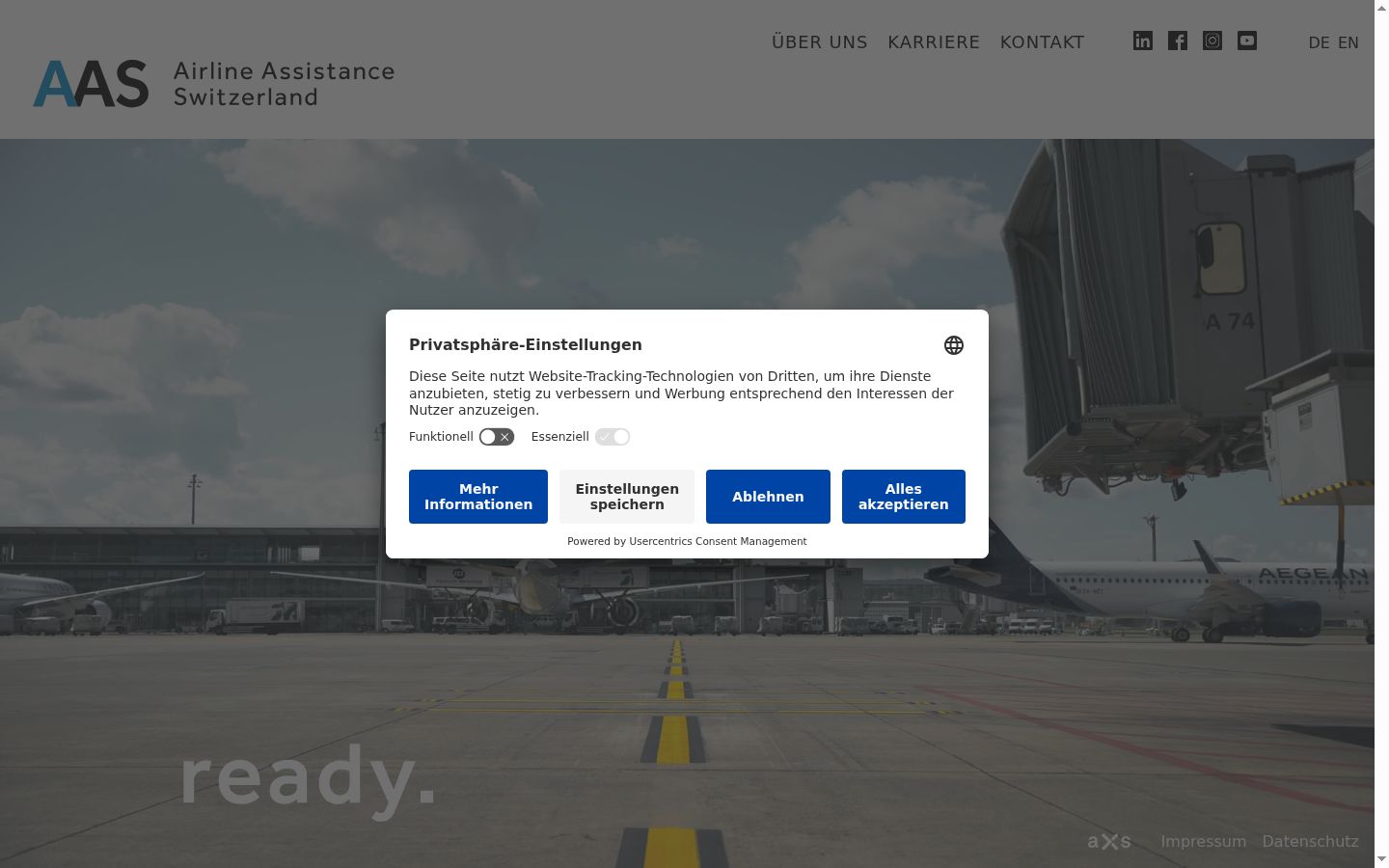Click the scrollbar down arrow
Viewport: 1389px width, 868px height.
click(x=1381, y=859)
